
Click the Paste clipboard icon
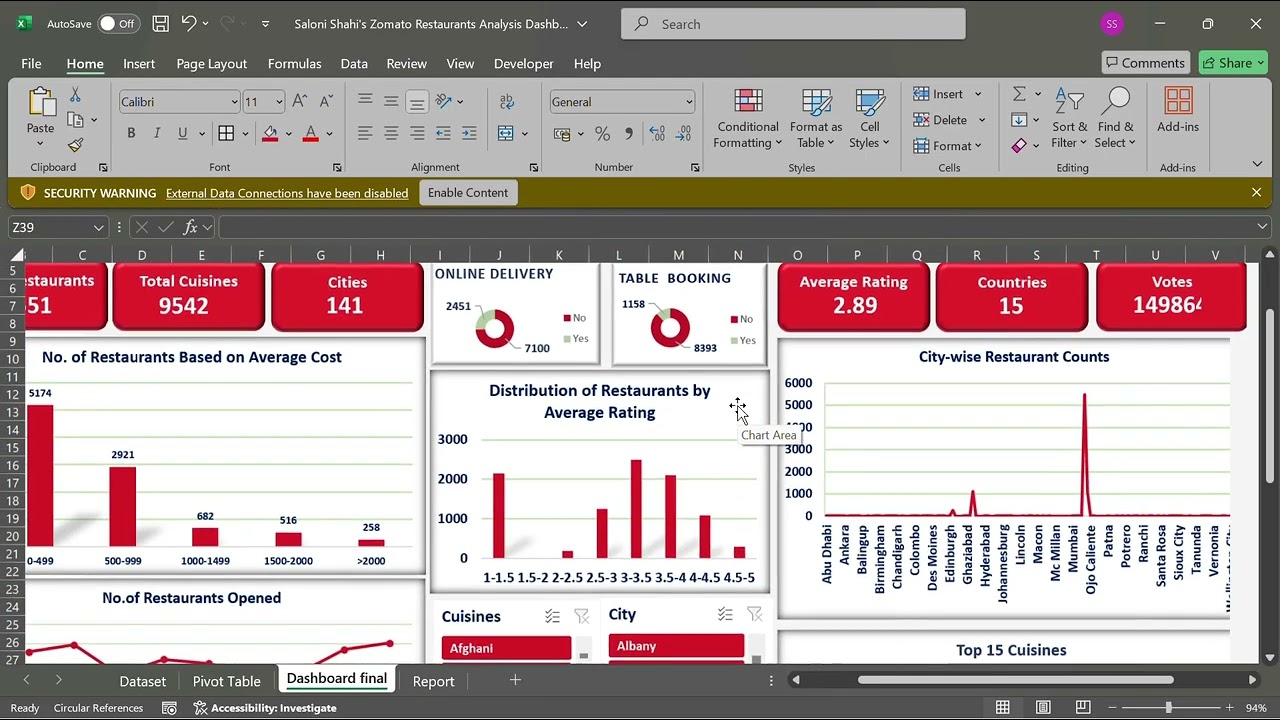click(x=41, y=103)
